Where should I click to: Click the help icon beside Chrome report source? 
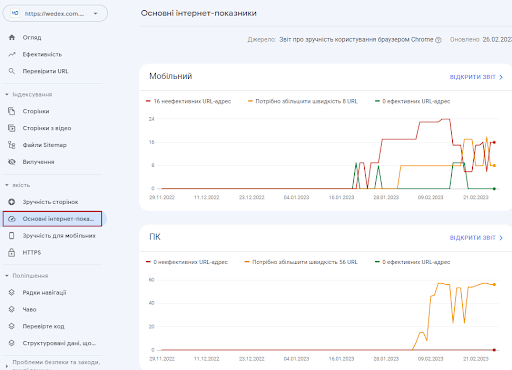coord(438,40)
